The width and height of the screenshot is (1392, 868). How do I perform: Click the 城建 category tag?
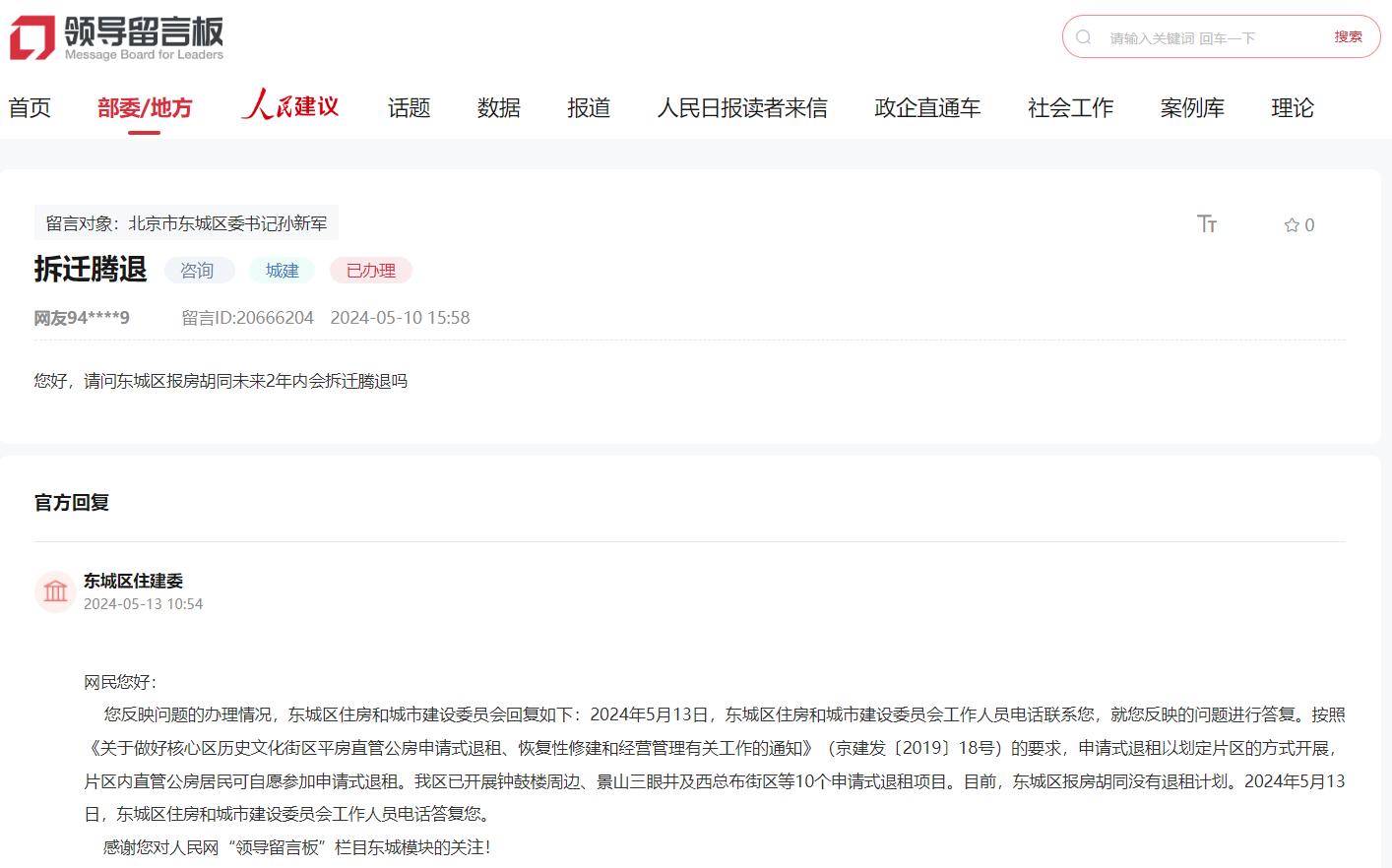tap(283, 271)
